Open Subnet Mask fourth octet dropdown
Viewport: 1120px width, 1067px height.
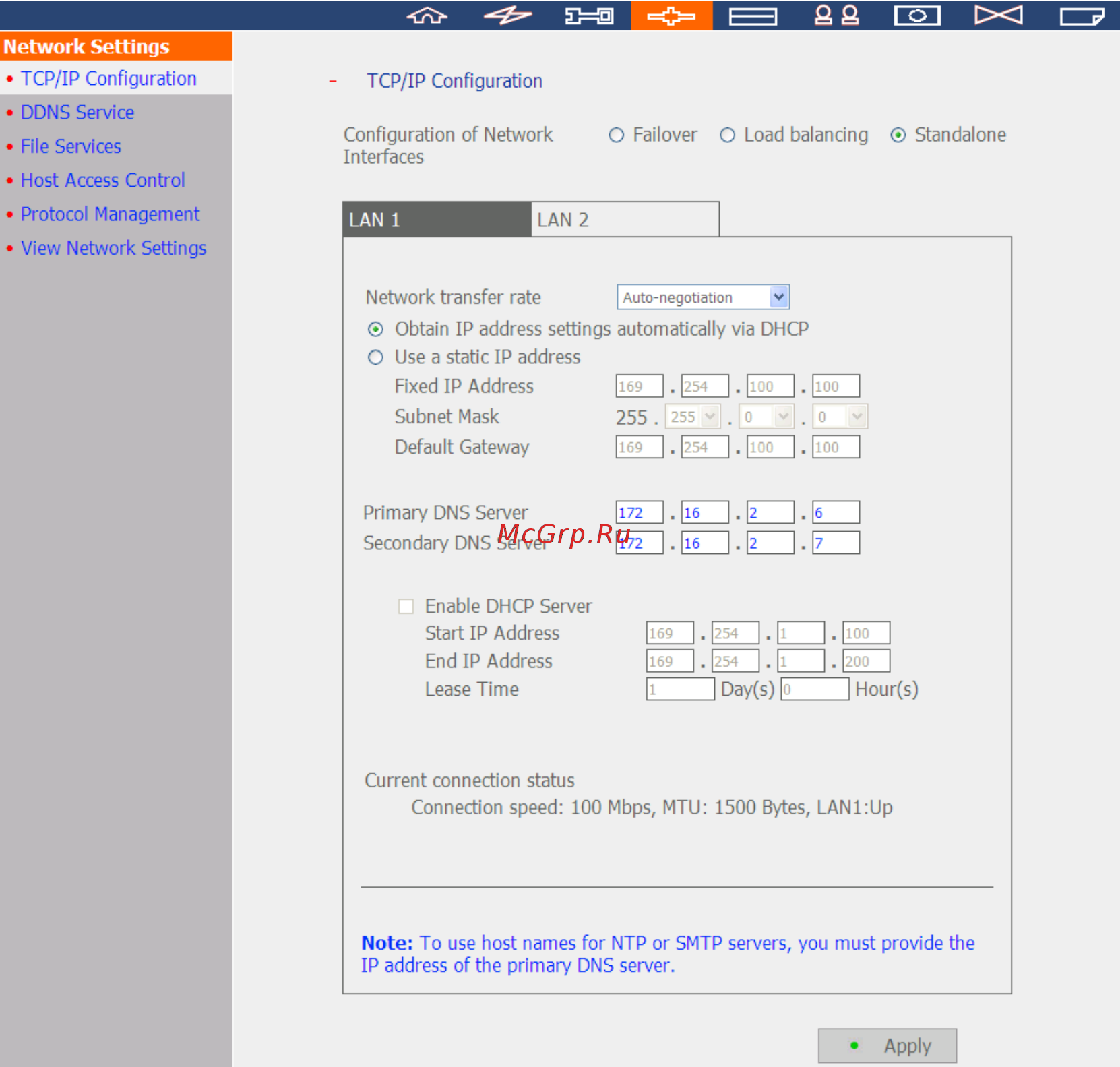click(x=840, y=417)
